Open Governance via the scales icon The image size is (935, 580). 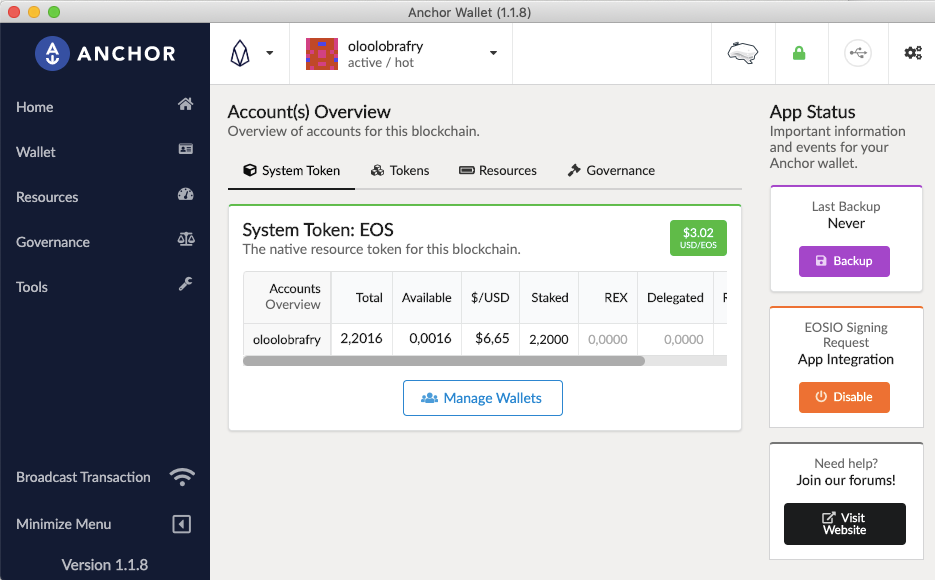click(x=186, y=240)
